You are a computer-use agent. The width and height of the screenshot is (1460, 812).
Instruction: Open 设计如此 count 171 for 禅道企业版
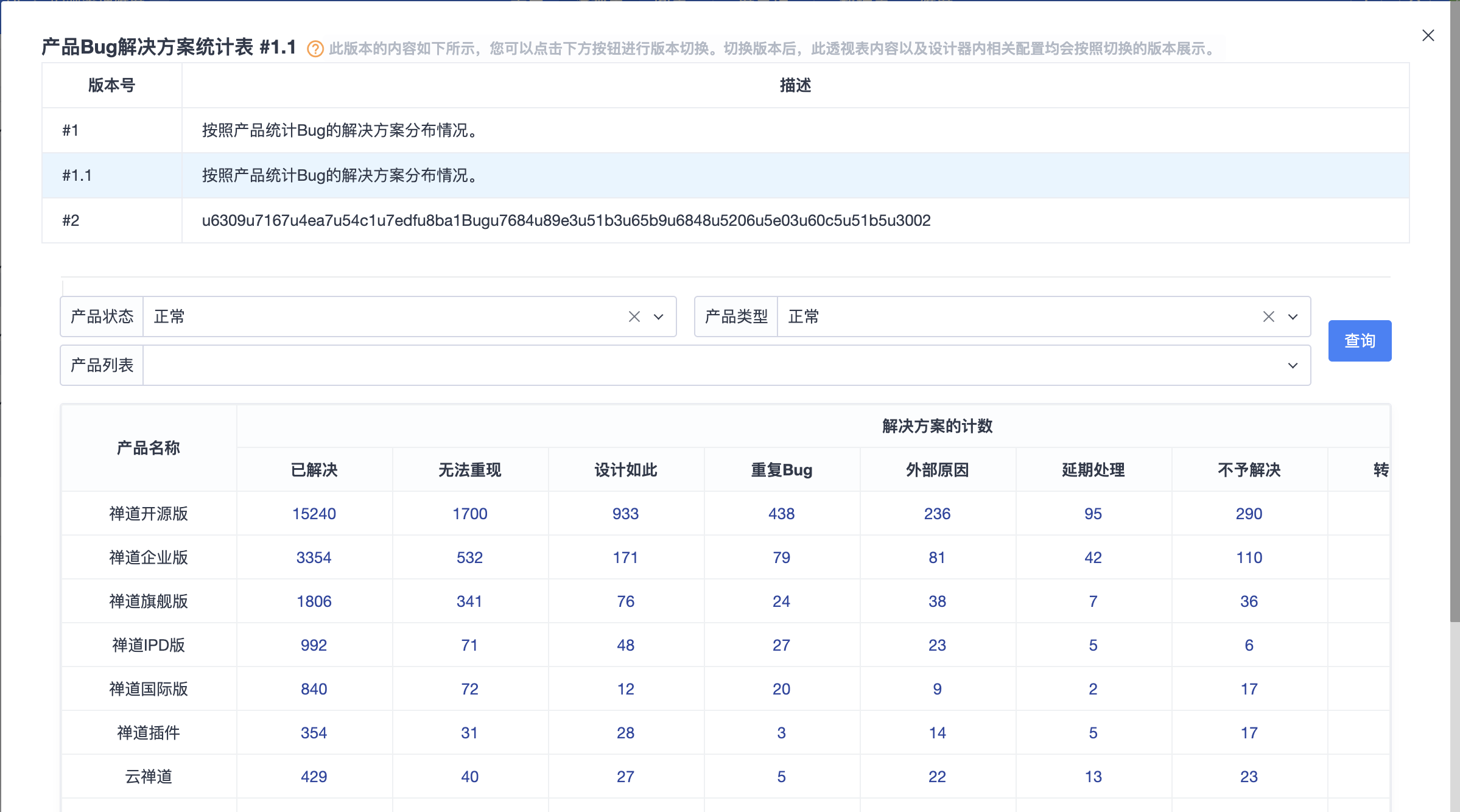pyautogui.click(x=626, y=558)
